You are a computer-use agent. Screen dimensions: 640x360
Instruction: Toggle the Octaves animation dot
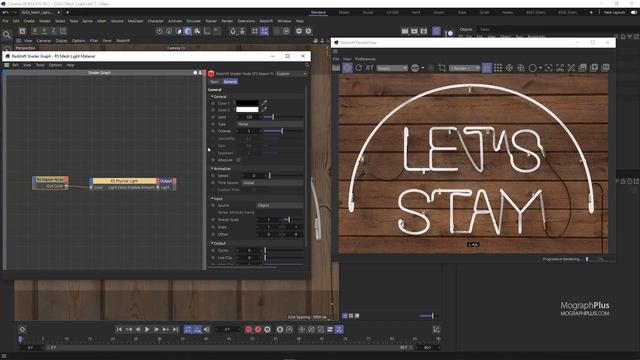213,131
